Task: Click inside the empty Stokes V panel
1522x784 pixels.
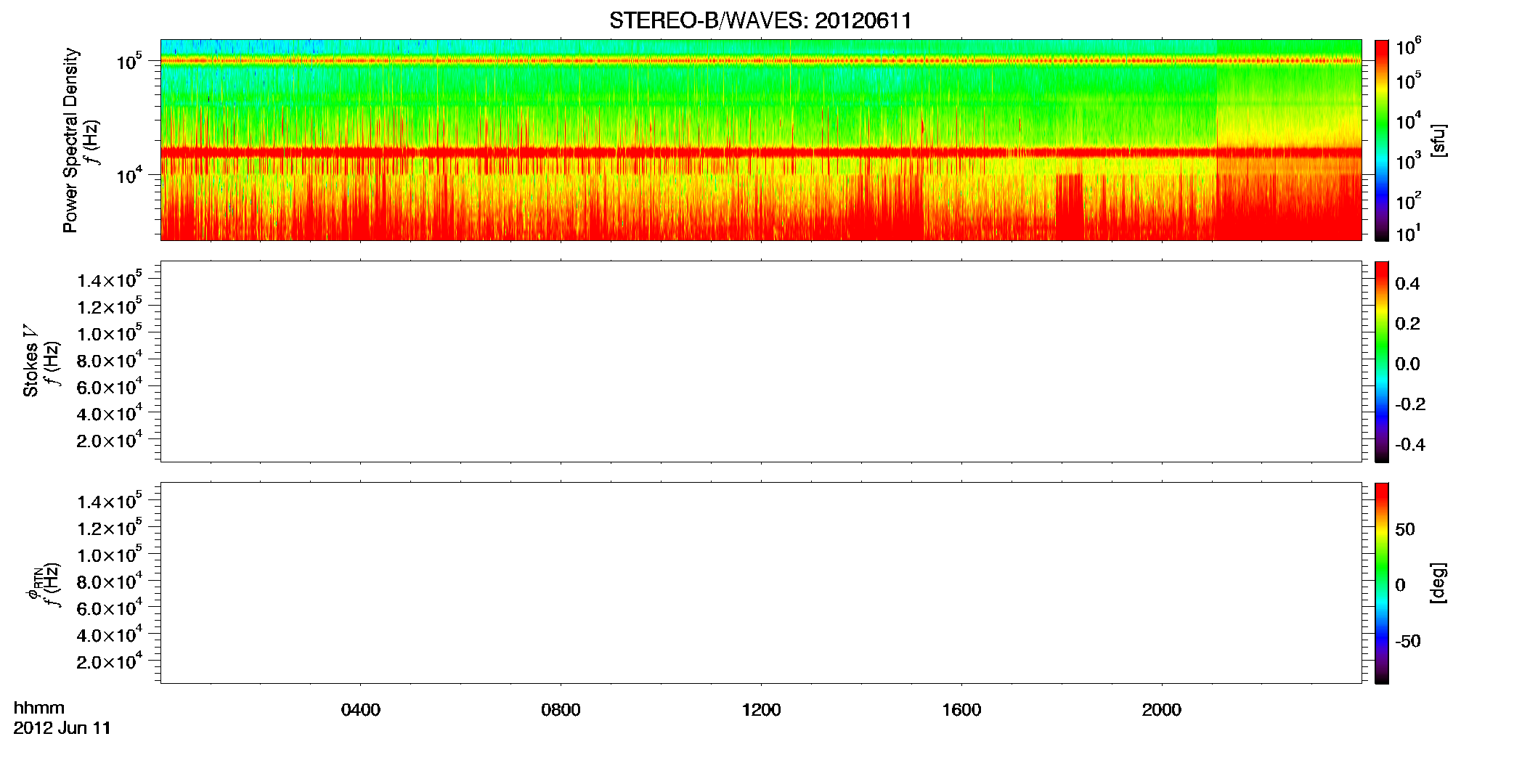Action: (x=760, y=362)
